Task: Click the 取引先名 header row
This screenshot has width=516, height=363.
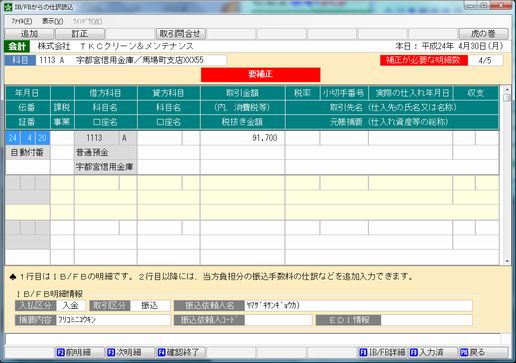Action: (392, 107)
